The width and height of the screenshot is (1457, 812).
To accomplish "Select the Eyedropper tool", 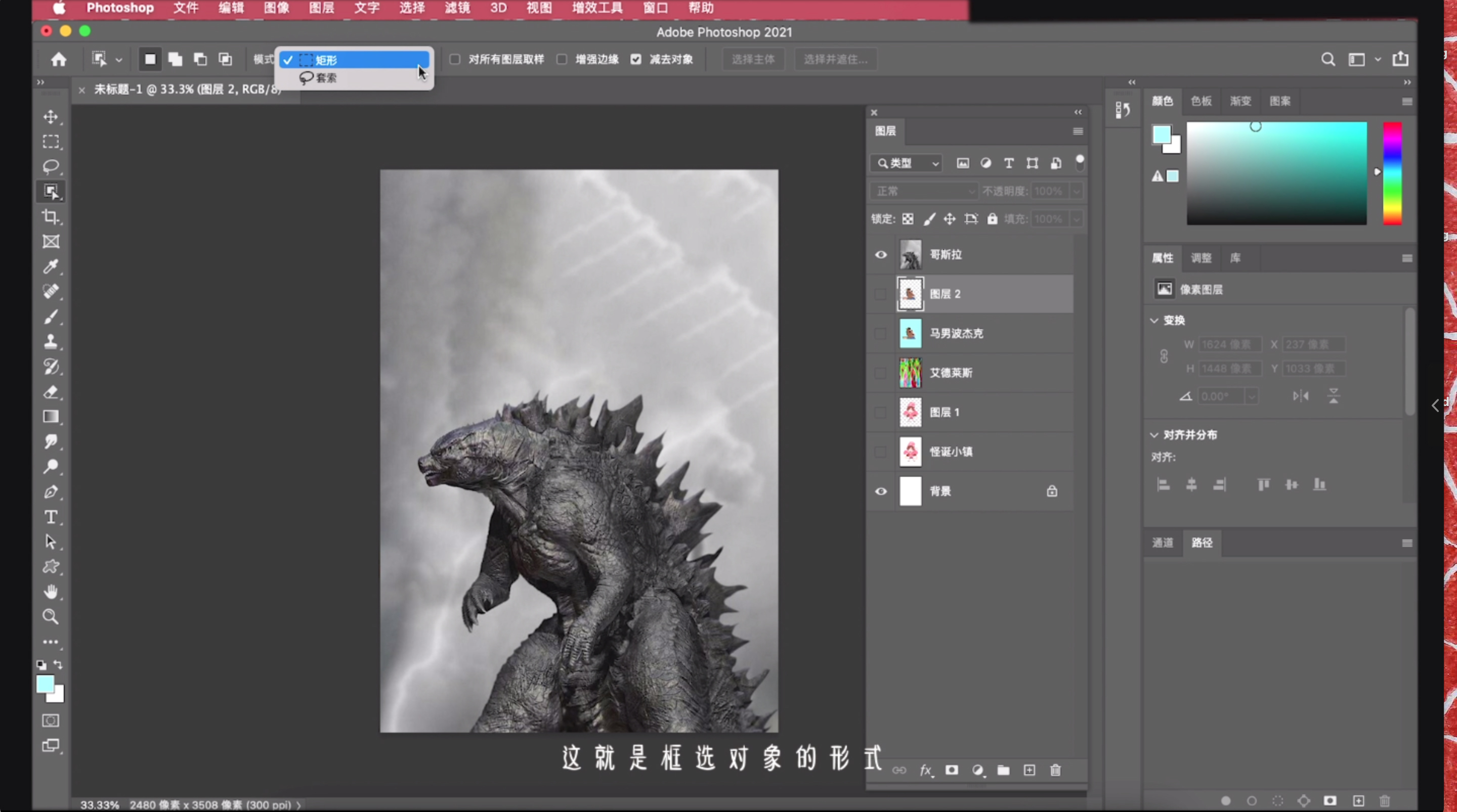I will [x=51, y=266].
